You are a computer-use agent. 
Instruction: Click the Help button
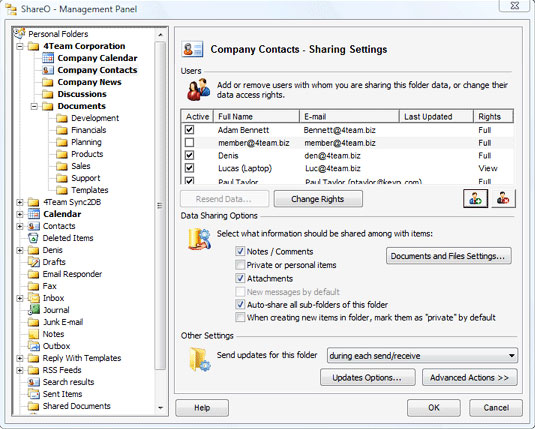point(202,407)
